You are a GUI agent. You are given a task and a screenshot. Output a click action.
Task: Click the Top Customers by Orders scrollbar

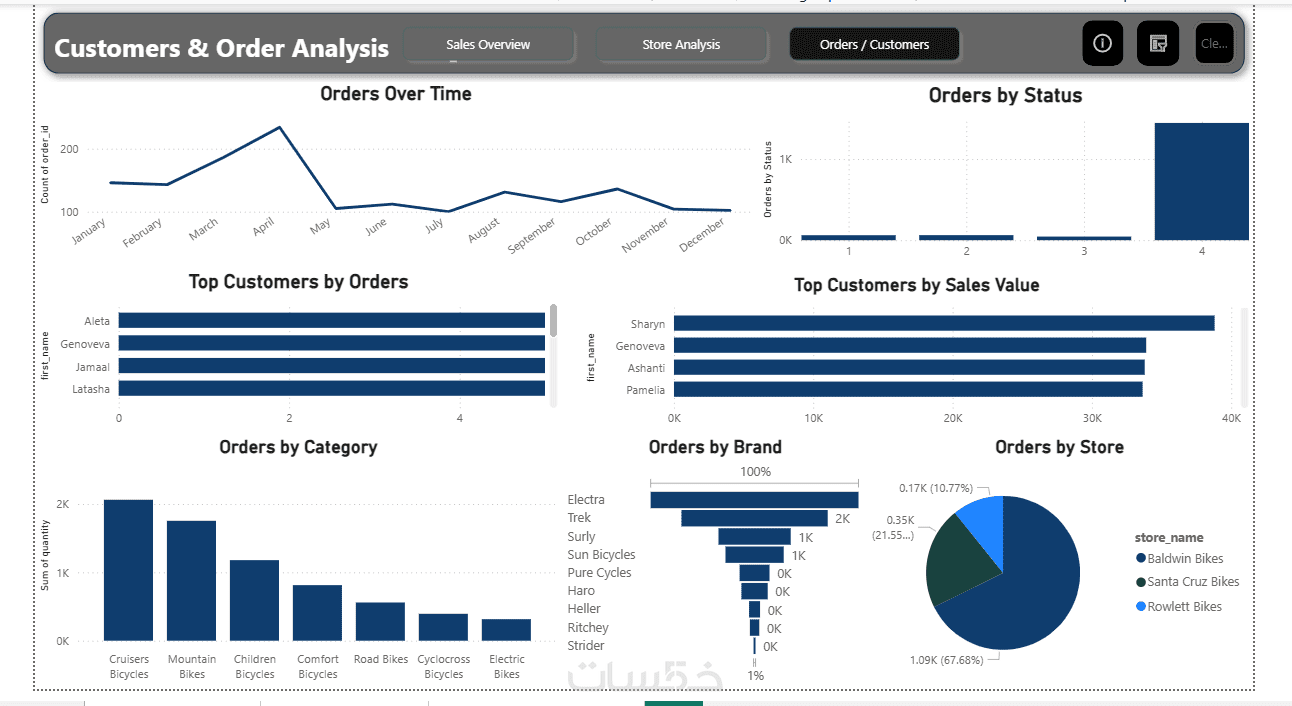click(x=553, y=321)
